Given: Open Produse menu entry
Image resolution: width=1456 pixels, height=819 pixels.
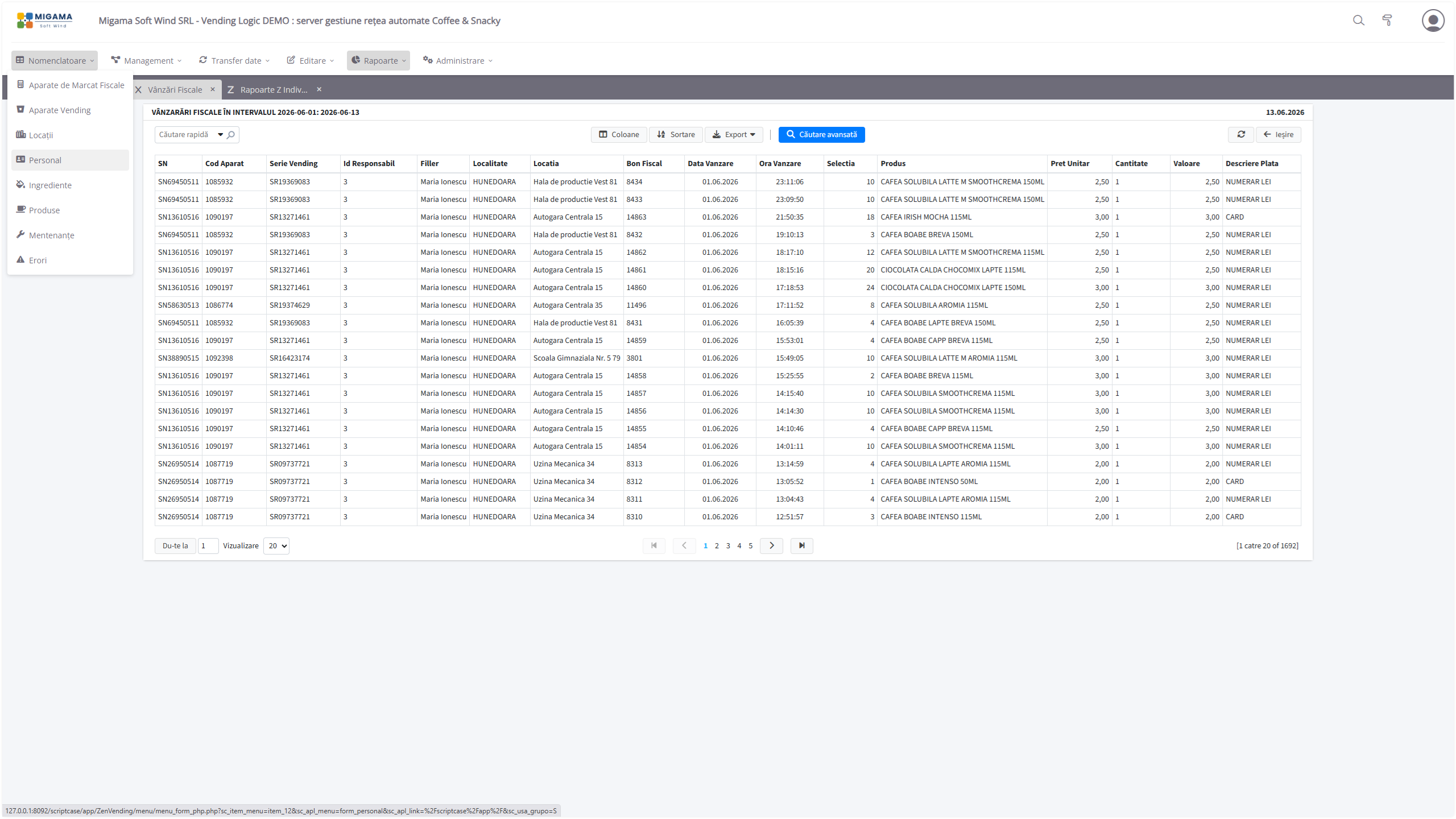Looking at the screenshot, I should tap(71, 210).
